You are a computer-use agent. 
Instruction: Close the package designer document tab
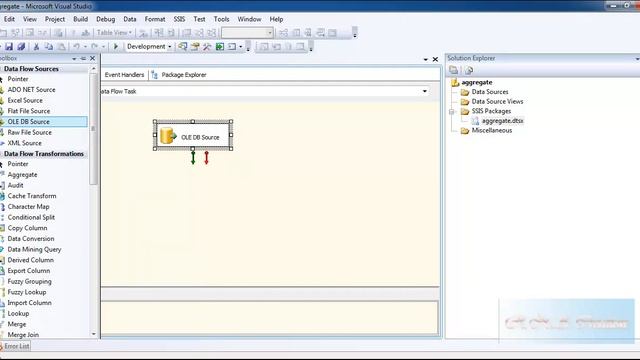(436, 60)
